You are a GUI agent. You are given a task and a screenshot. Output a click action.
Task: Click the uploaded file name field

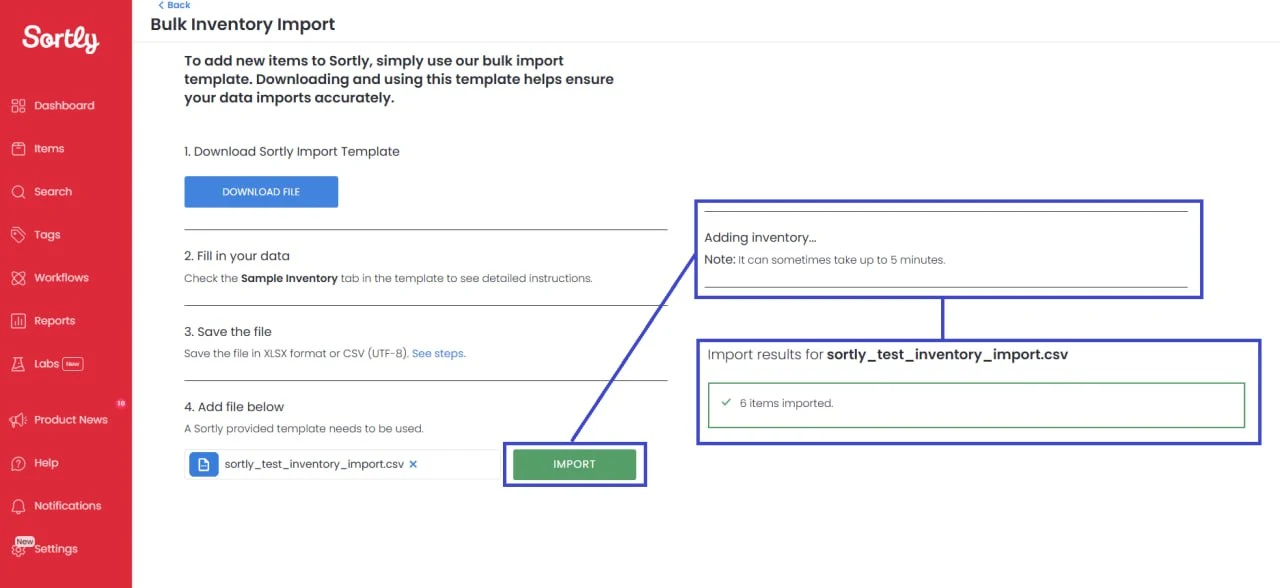pyautogui.click(x=343, y=464)
